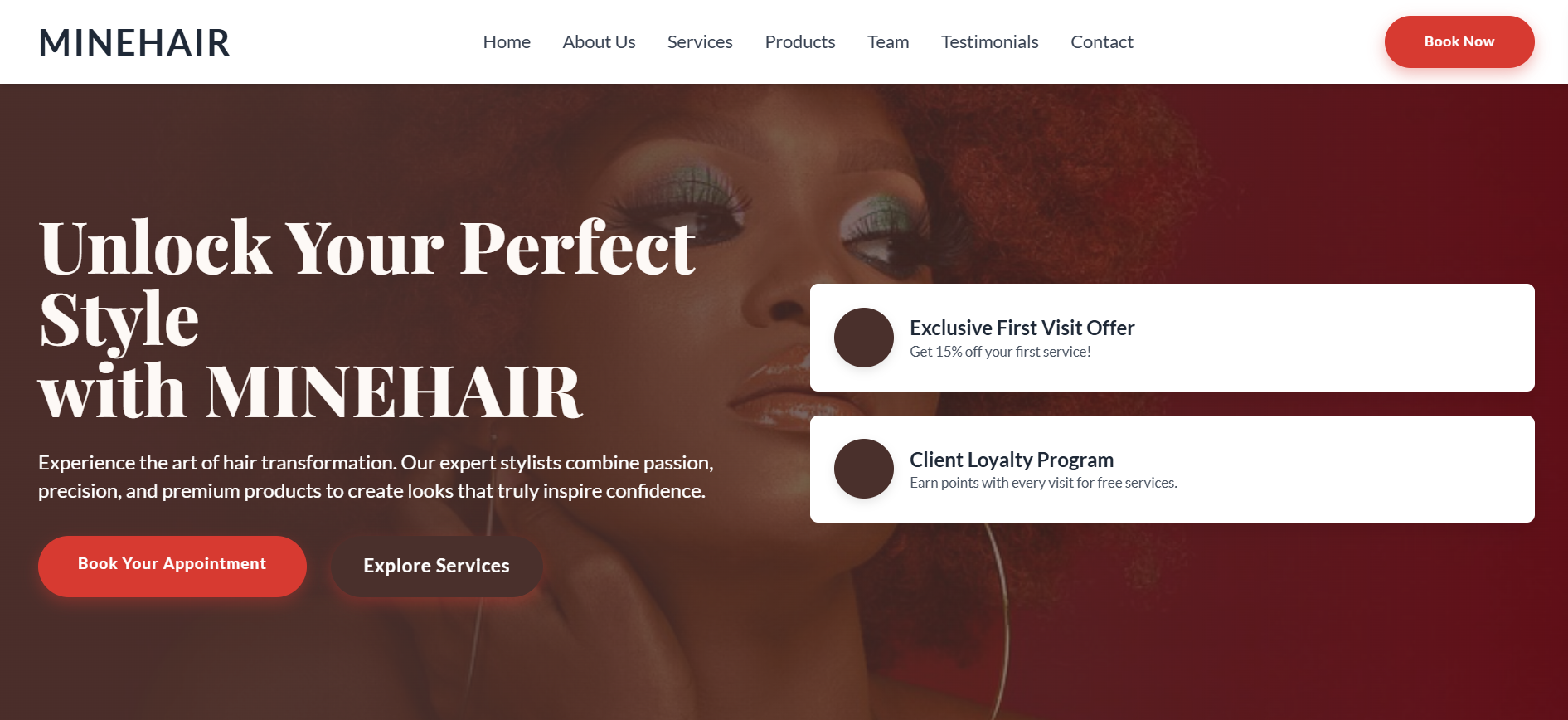View the Testimonials section link
This screenshot has height=720, width=1568.
(x=989, y=41)
